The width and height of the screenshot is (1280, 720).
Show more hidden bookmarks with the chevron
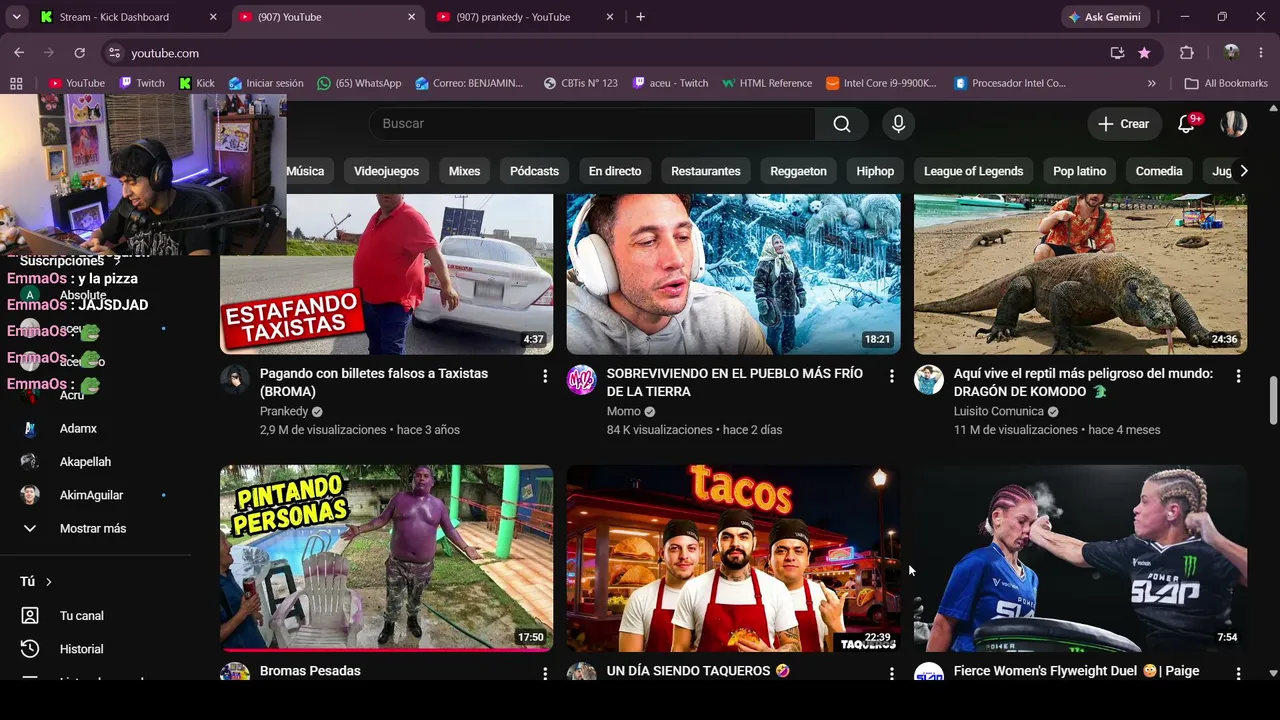click(1151, 83)
